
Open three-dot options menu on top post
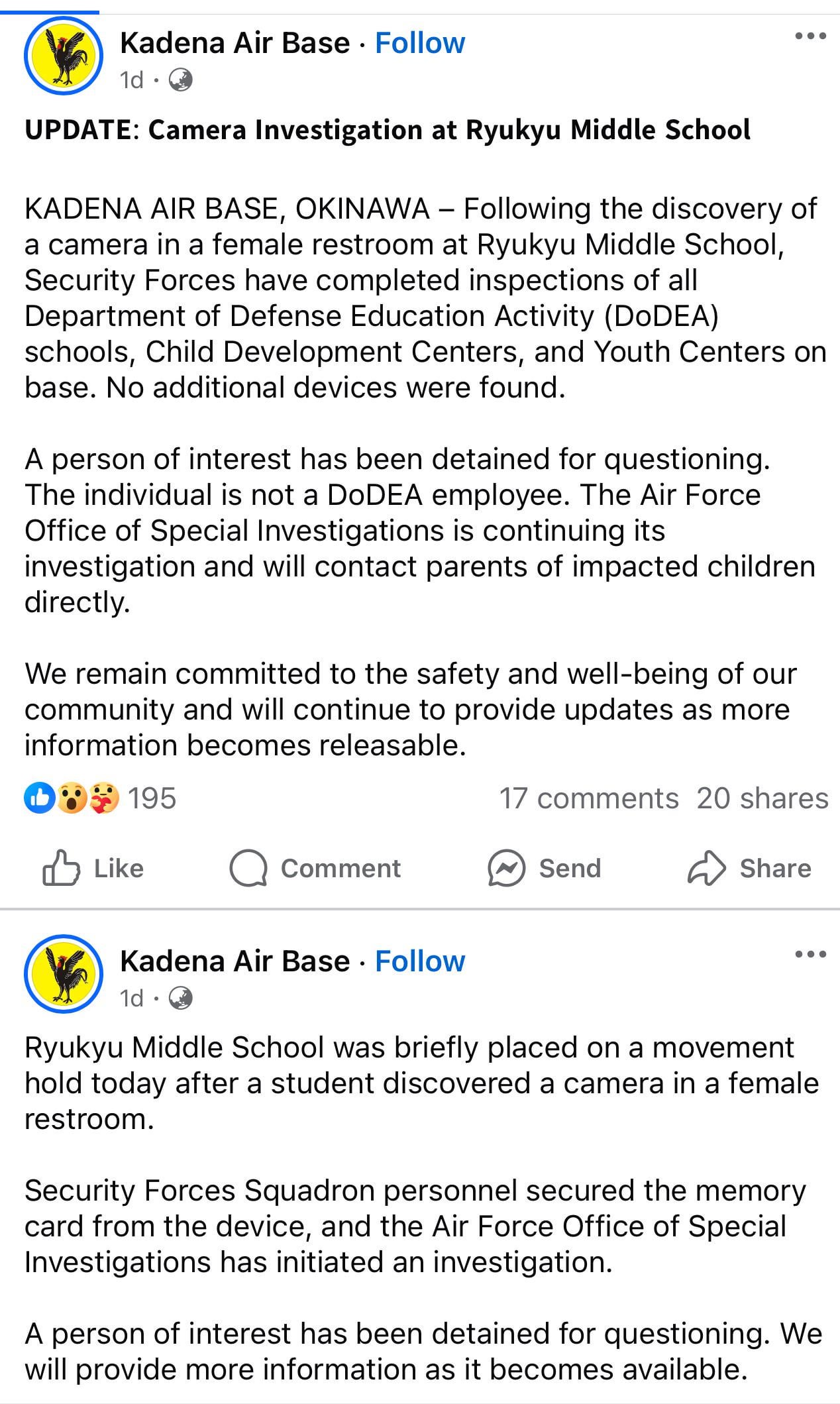tap(810, 36)
